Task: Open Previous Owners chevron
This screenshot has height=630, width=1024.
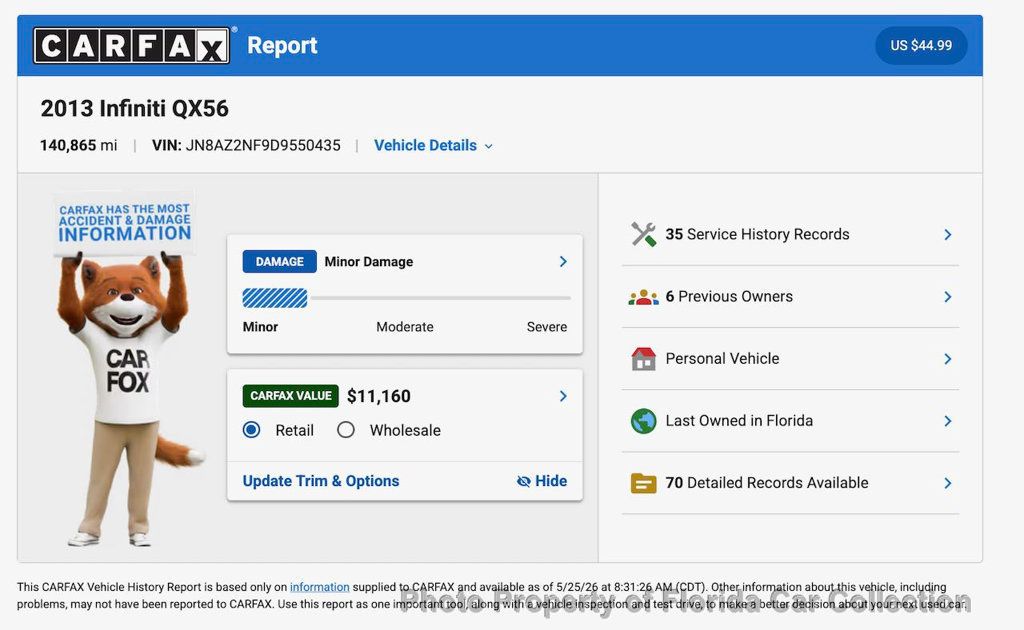Action: (x=948, y=297)
